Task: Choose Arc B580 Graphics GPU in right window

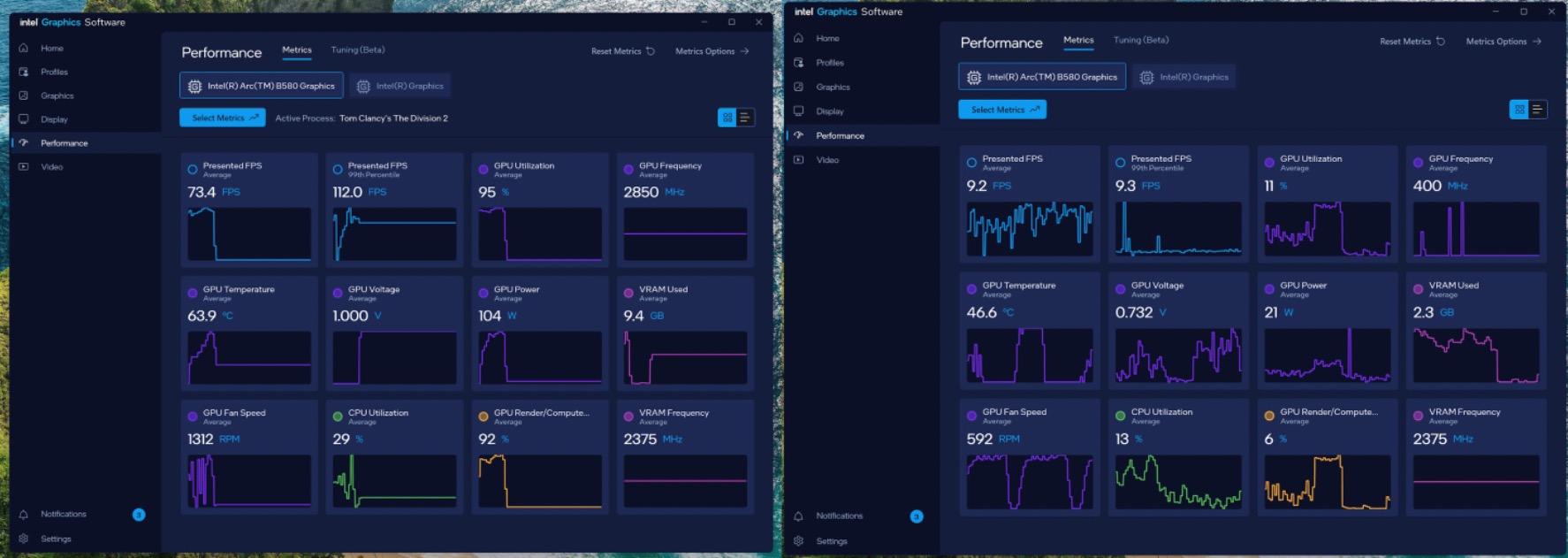Action: (1042, 77)
